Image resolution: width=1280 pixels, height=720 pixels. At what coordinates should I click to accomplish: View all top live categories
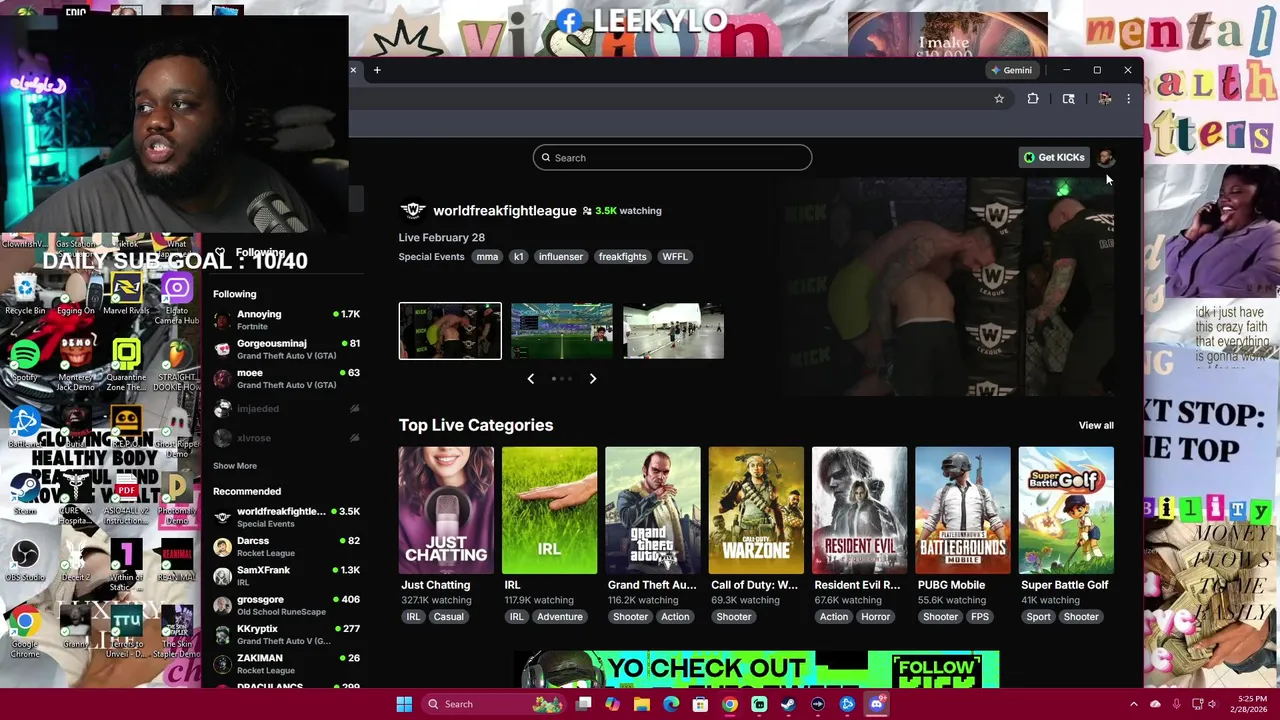point(1096,426)
